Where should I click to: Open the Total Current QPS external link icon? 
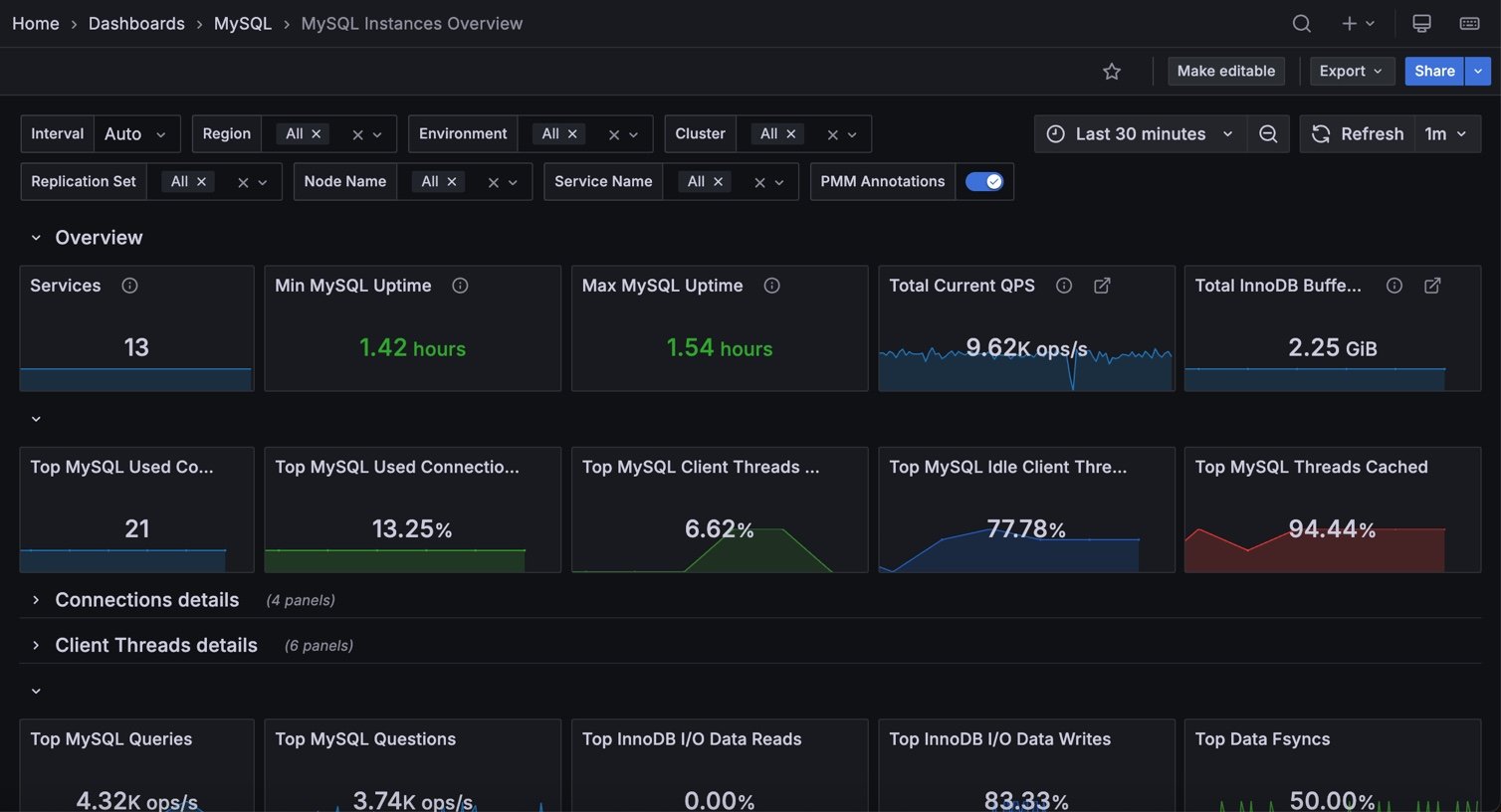tap(1102, 286)
